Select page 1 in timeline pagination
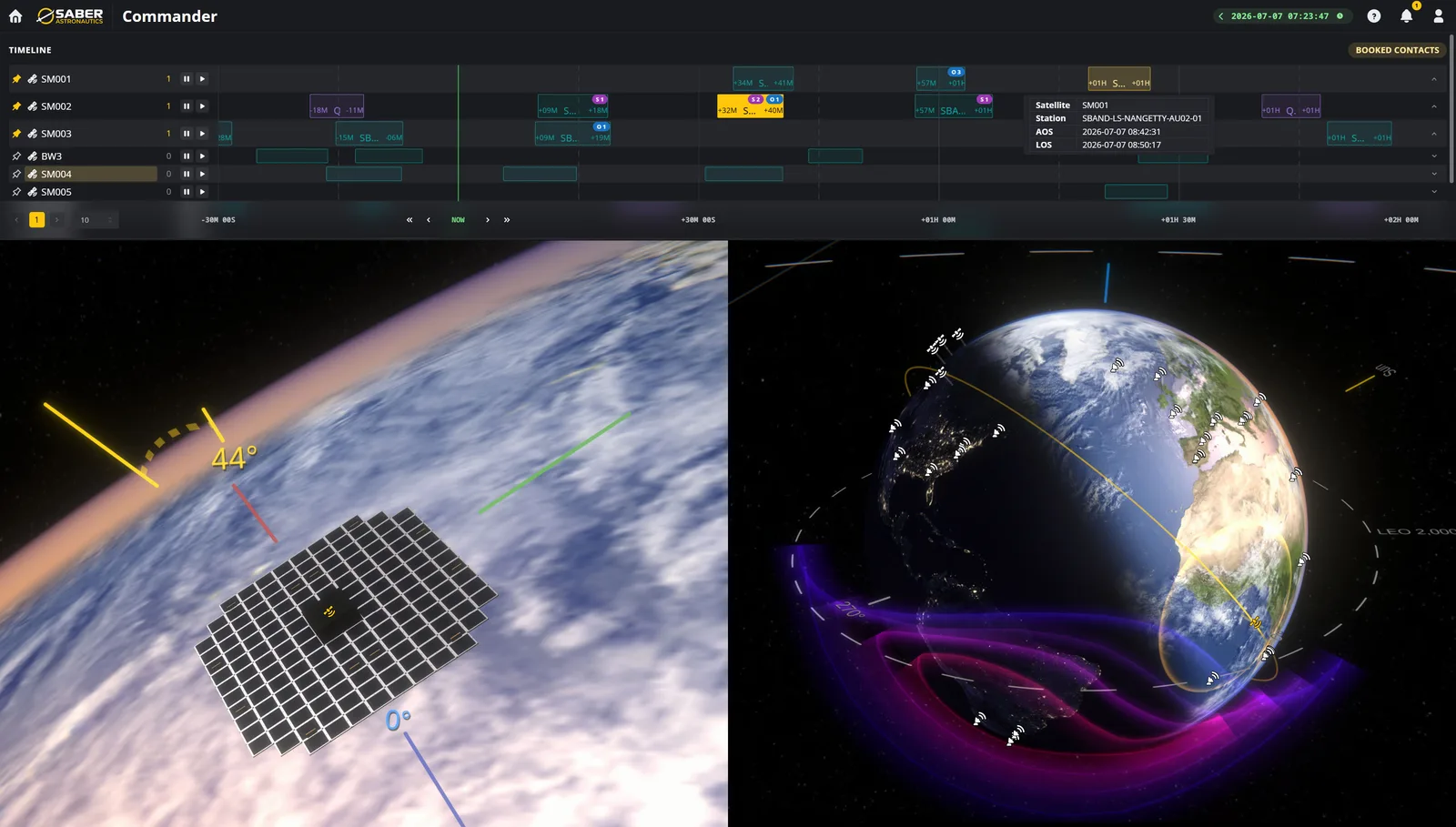The width and height of the screenshot is (1456, 827). click(x=36, y=220)
